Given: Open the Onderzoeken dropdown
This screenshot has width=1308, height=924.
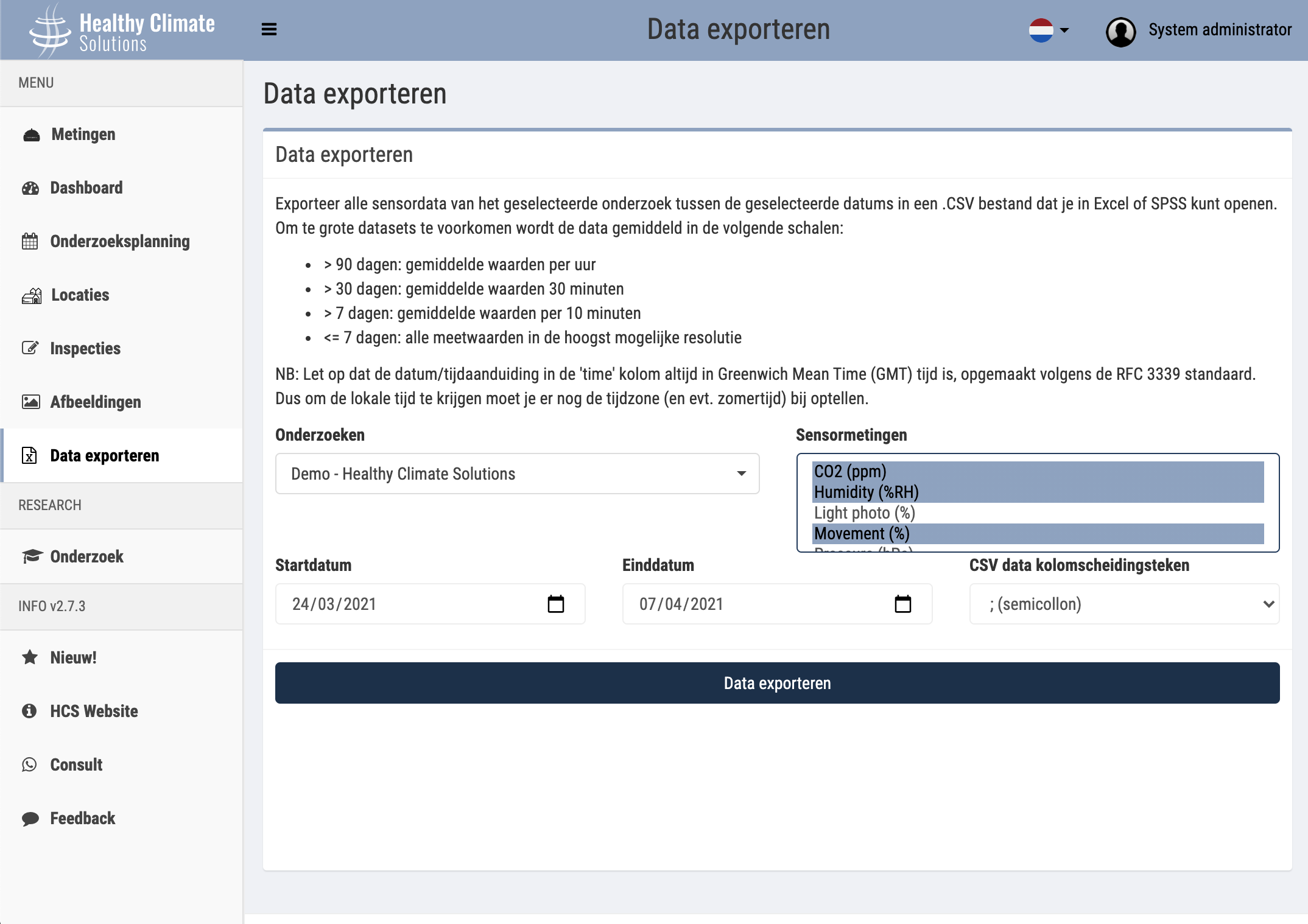Looking at the screenshot, I should coord(517,474).
